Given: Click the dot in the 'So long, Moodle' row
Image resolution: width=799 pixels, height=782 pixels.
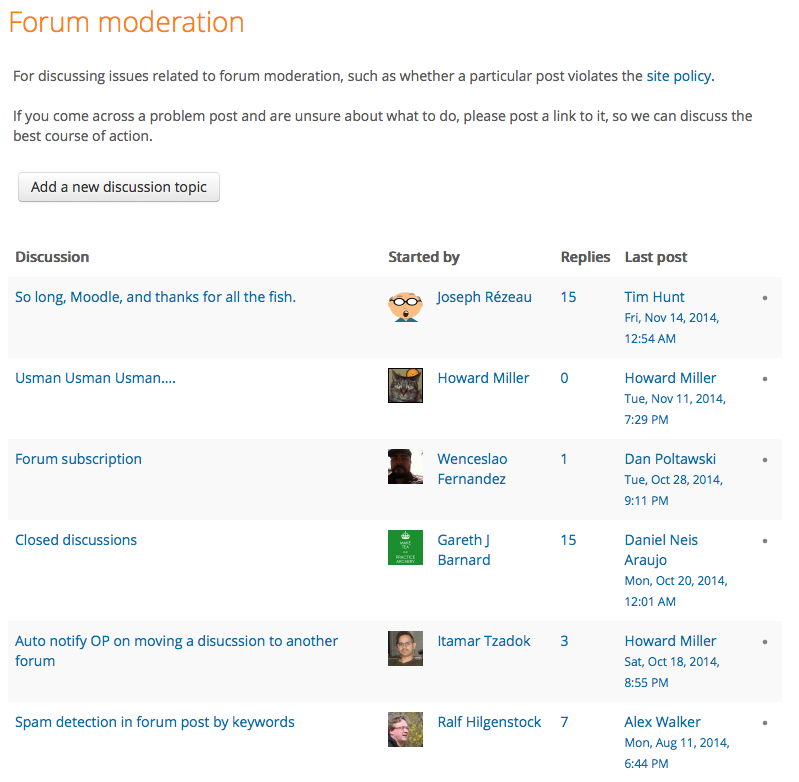Looking at the screenshot, I should [765, 298].
